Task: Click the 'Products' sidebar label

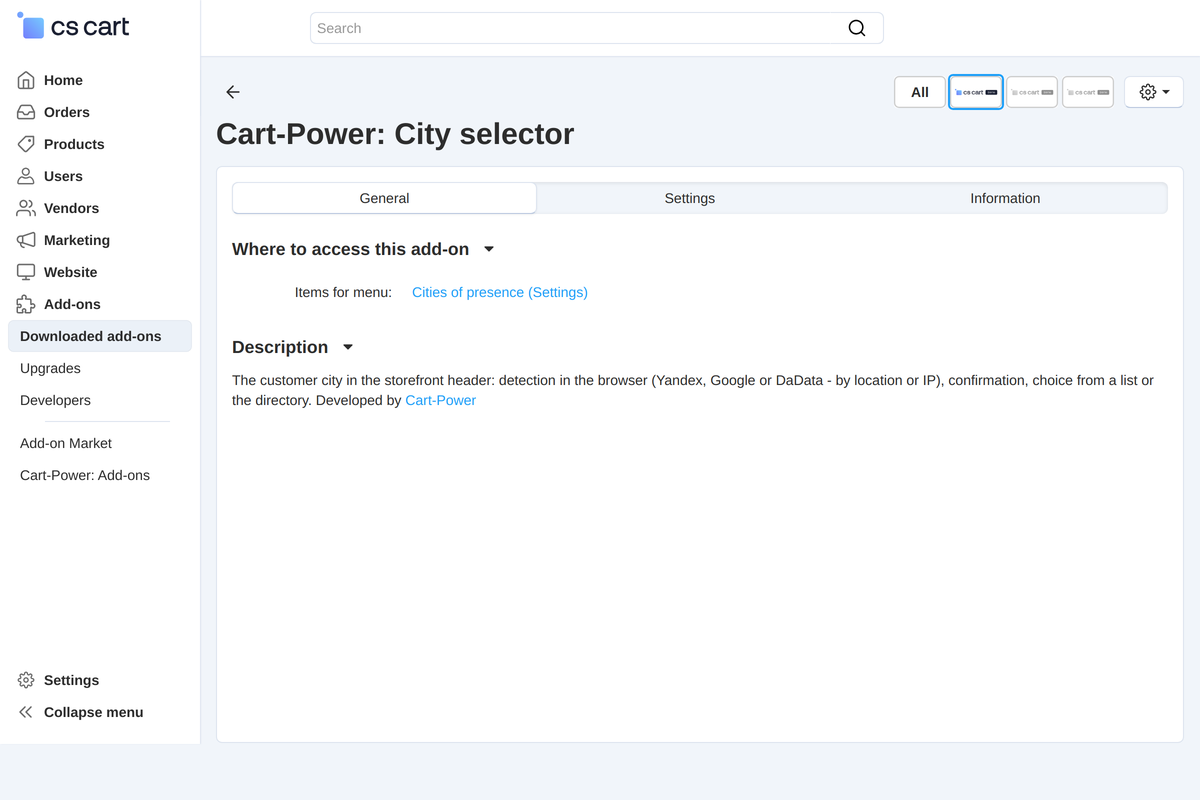Action: tap(74, 144)
